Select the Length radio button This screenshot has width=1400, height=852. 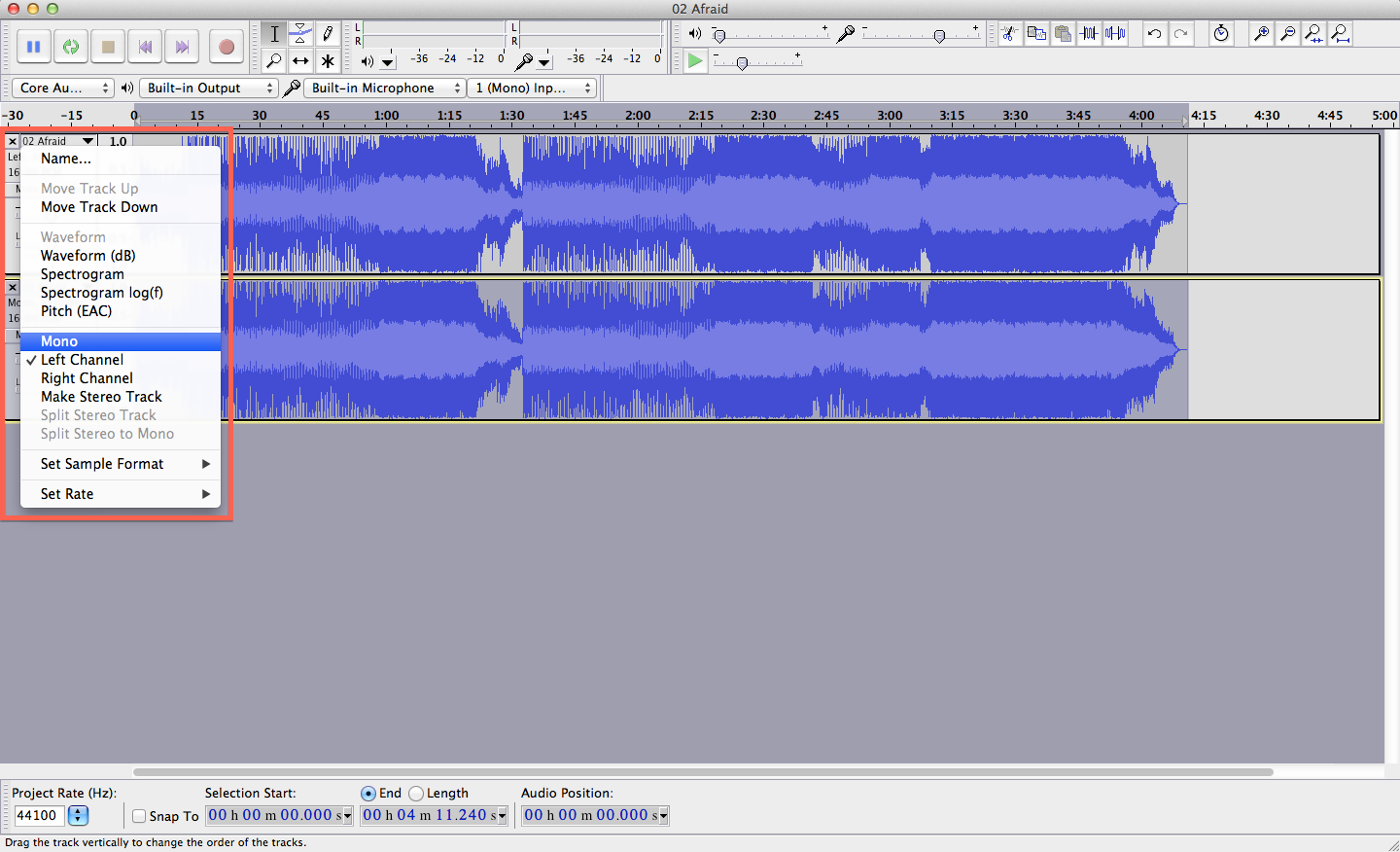[417, 793]
